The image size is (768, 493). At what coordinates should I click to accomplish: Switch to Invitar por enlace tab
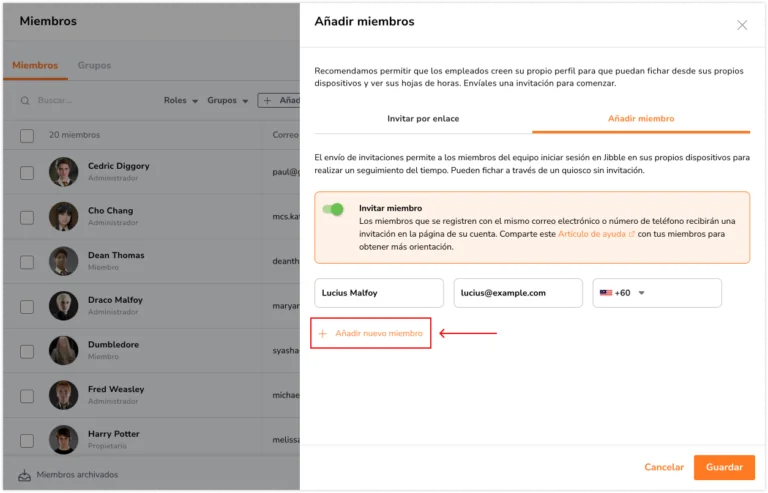tap(423, 119)
